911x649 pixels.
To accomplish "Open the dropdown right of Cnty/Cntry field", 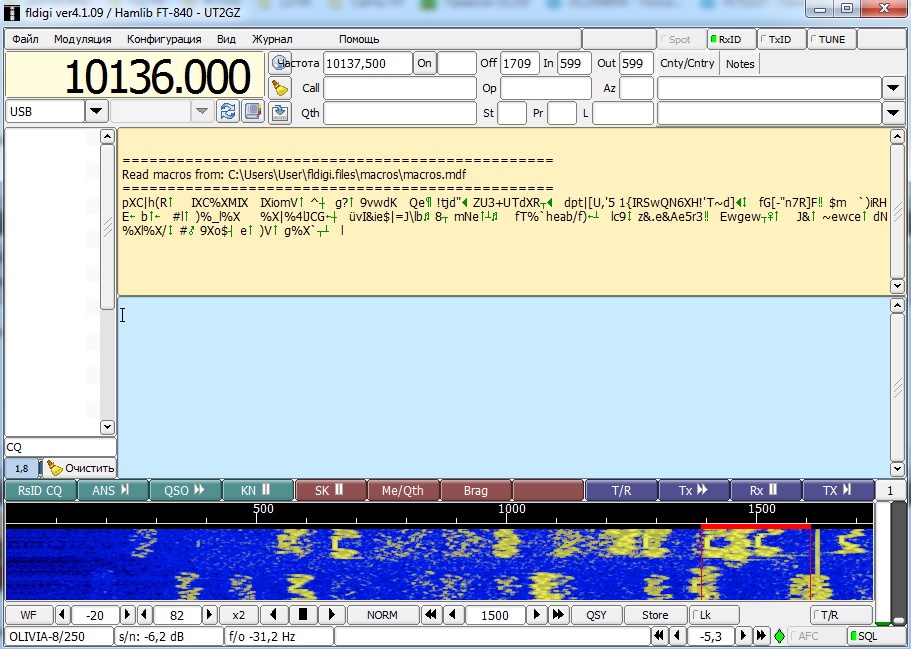I will point(894,88).
